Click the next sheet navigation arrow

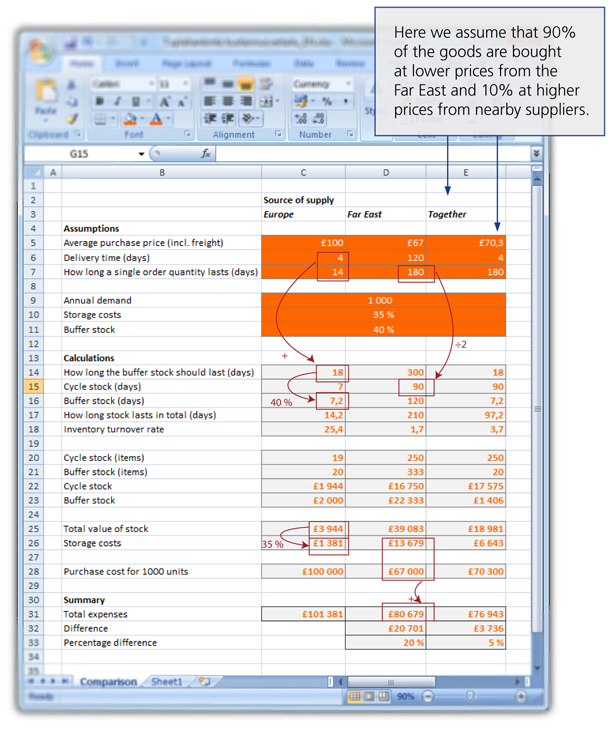(53, 681)
